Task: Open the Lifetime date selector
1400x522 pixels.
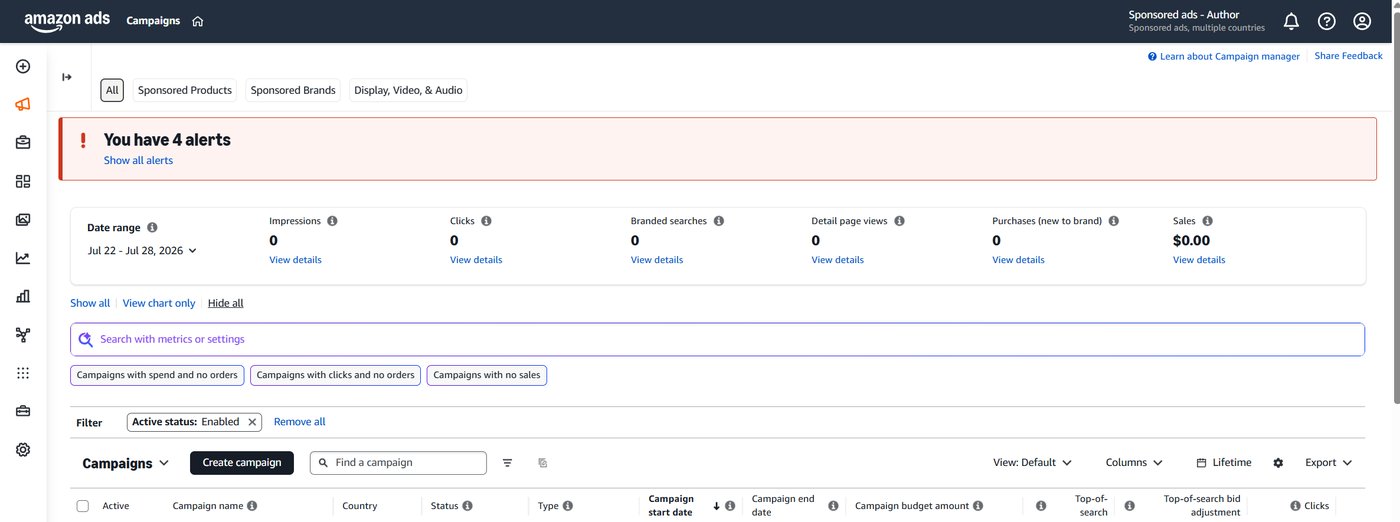Action: [1223, 463]
